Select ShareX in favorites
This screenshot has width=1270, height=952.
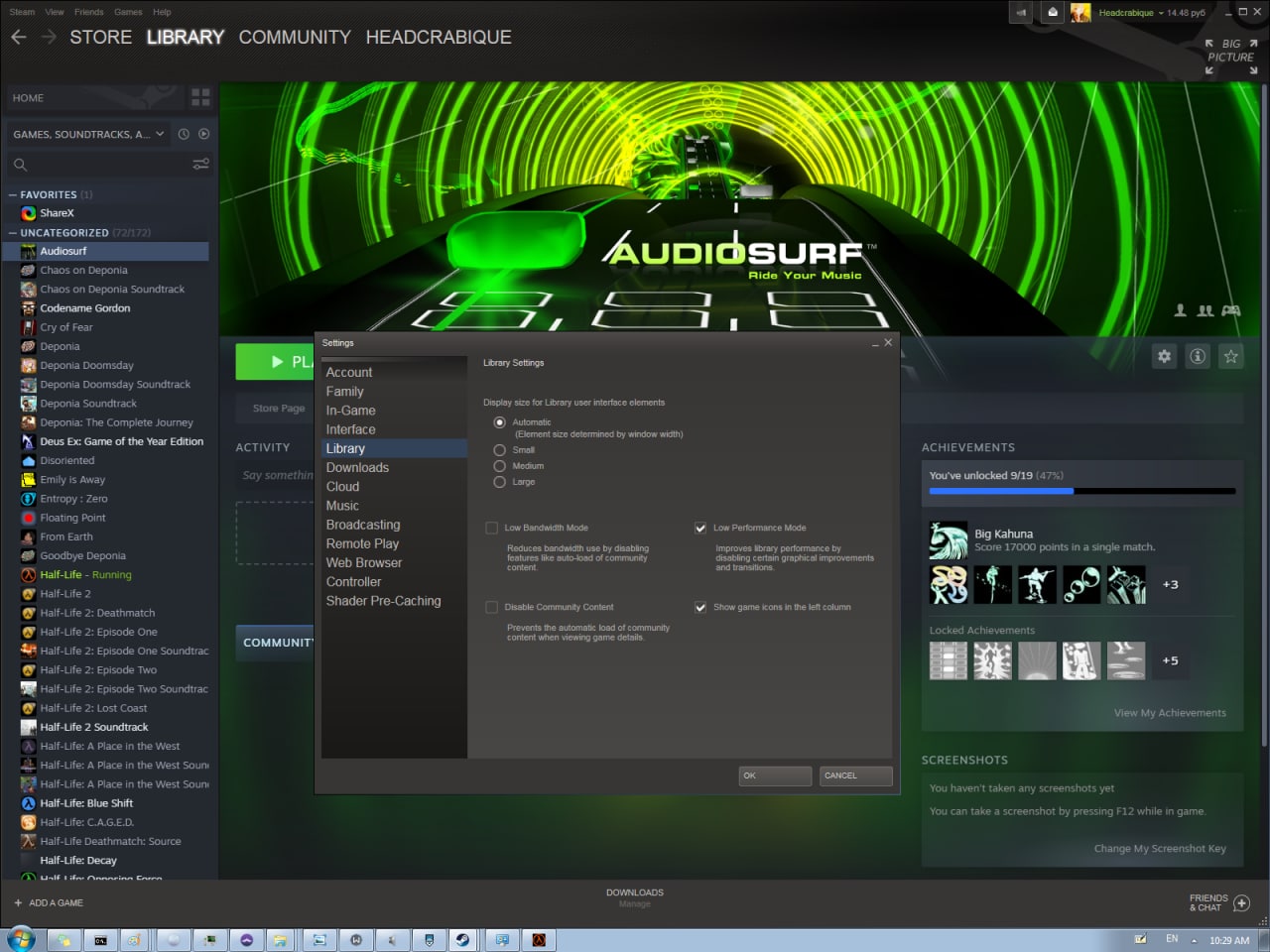(x=57, y=213)
